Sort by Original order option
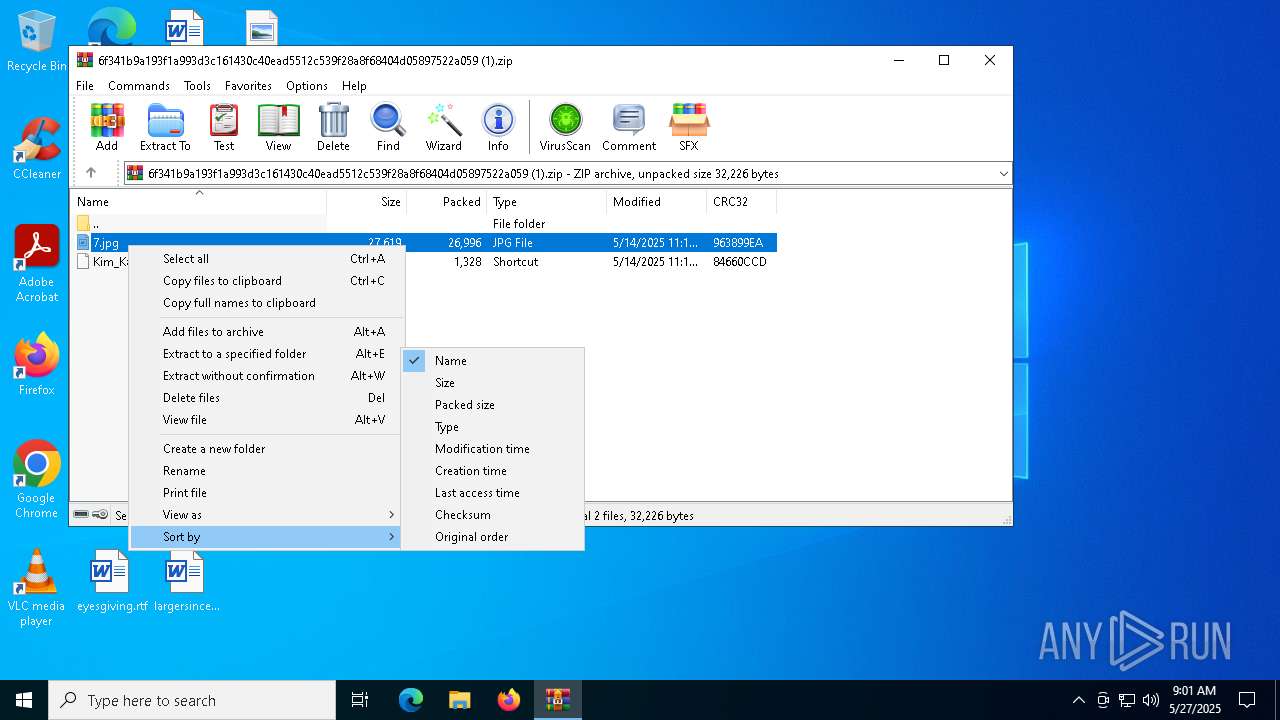Viewport: 1280px width, 720px height. (x=492, y=537)
